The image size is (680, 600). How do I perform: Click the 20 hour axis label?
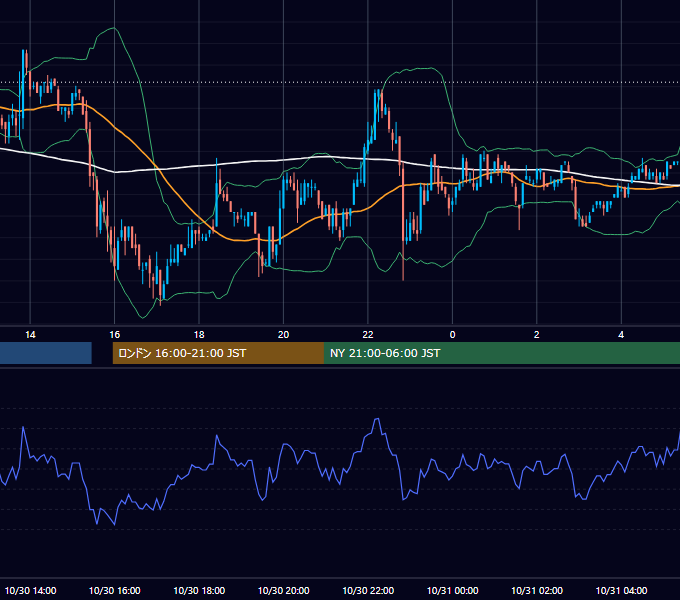(x=283, y=335)
